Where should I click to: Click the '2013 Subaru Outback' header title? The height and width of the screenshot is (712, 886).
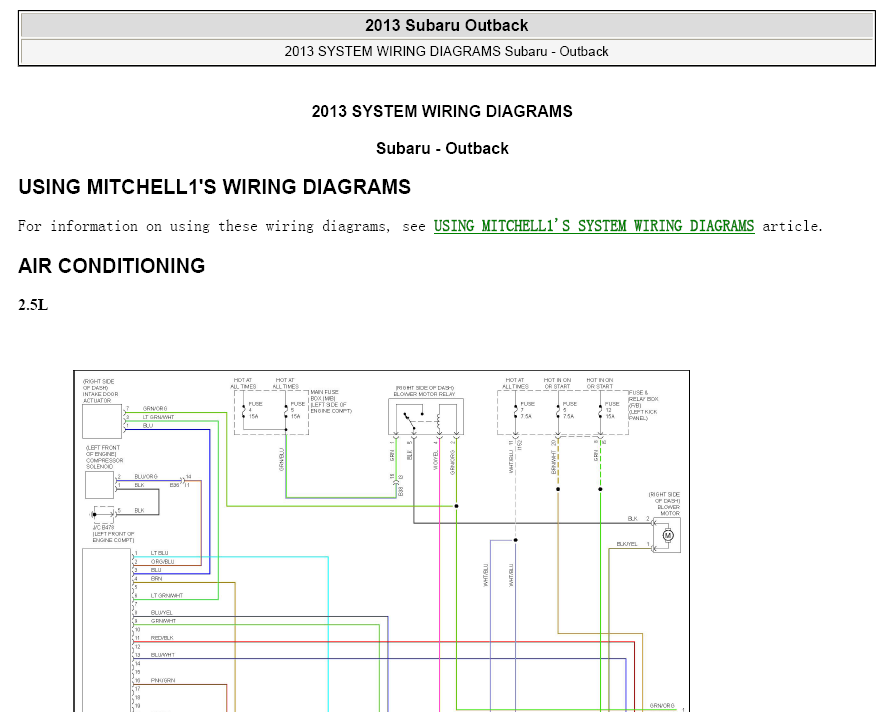pos(446,25)
